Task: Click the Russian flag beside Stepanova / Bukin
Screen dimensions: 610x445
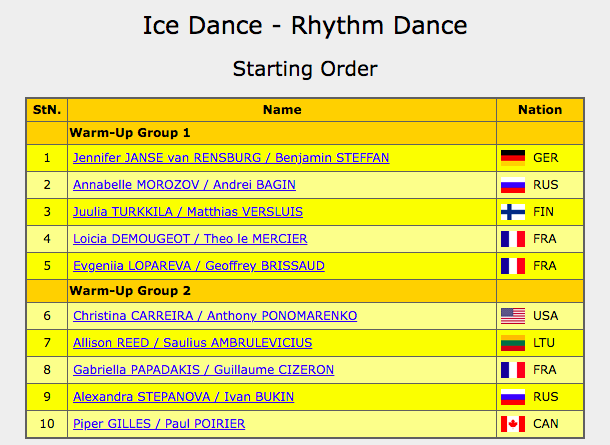Action: click(x=513, y=397)
